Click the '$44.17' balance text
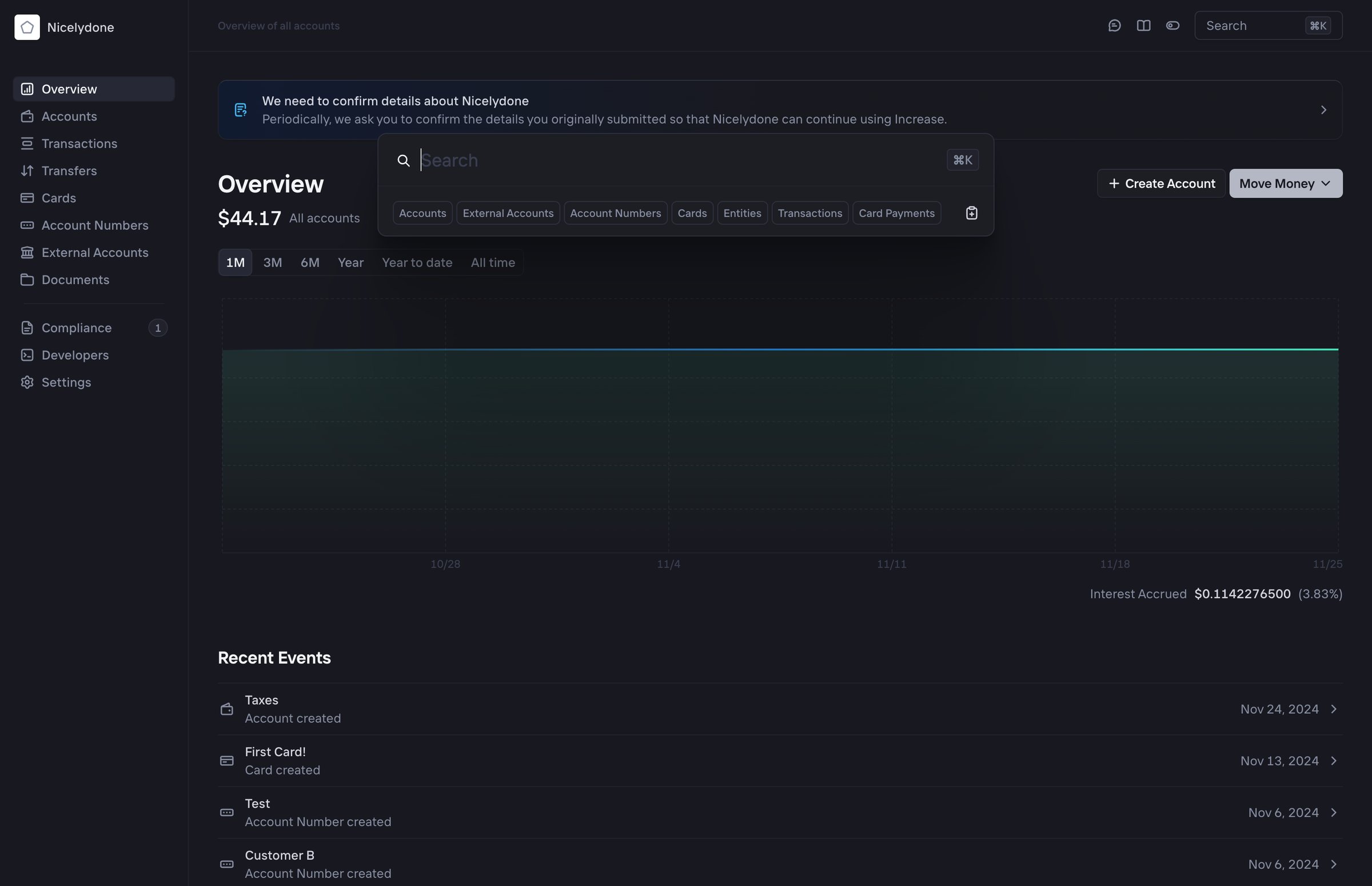Screen dimensions: 1372x886 250,218
